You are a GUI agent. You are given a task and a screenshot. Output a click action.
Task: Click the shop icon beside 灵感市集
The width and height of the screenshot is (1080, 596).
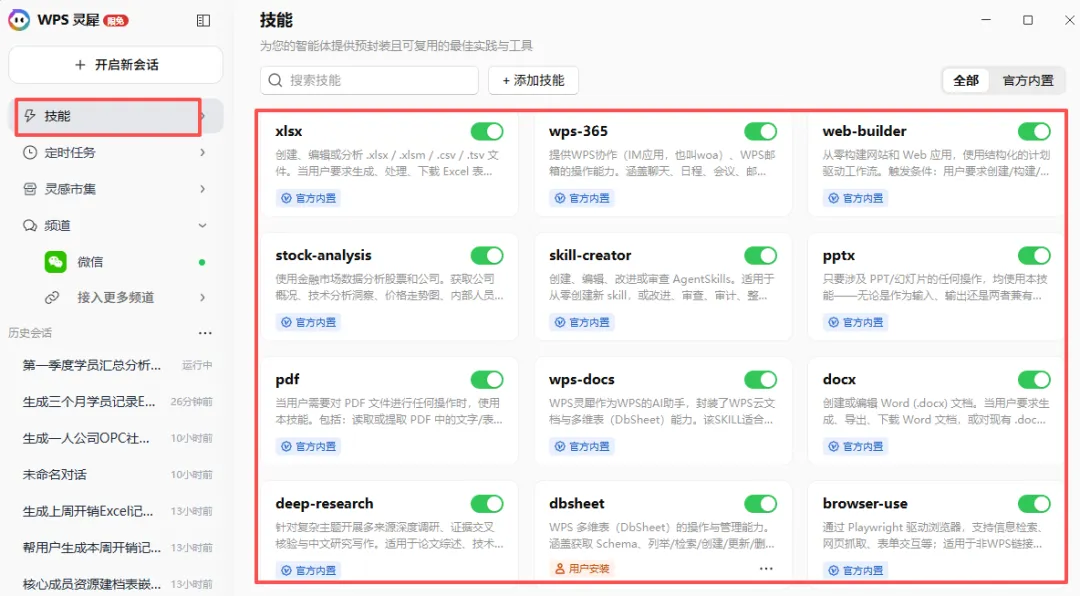30,189
